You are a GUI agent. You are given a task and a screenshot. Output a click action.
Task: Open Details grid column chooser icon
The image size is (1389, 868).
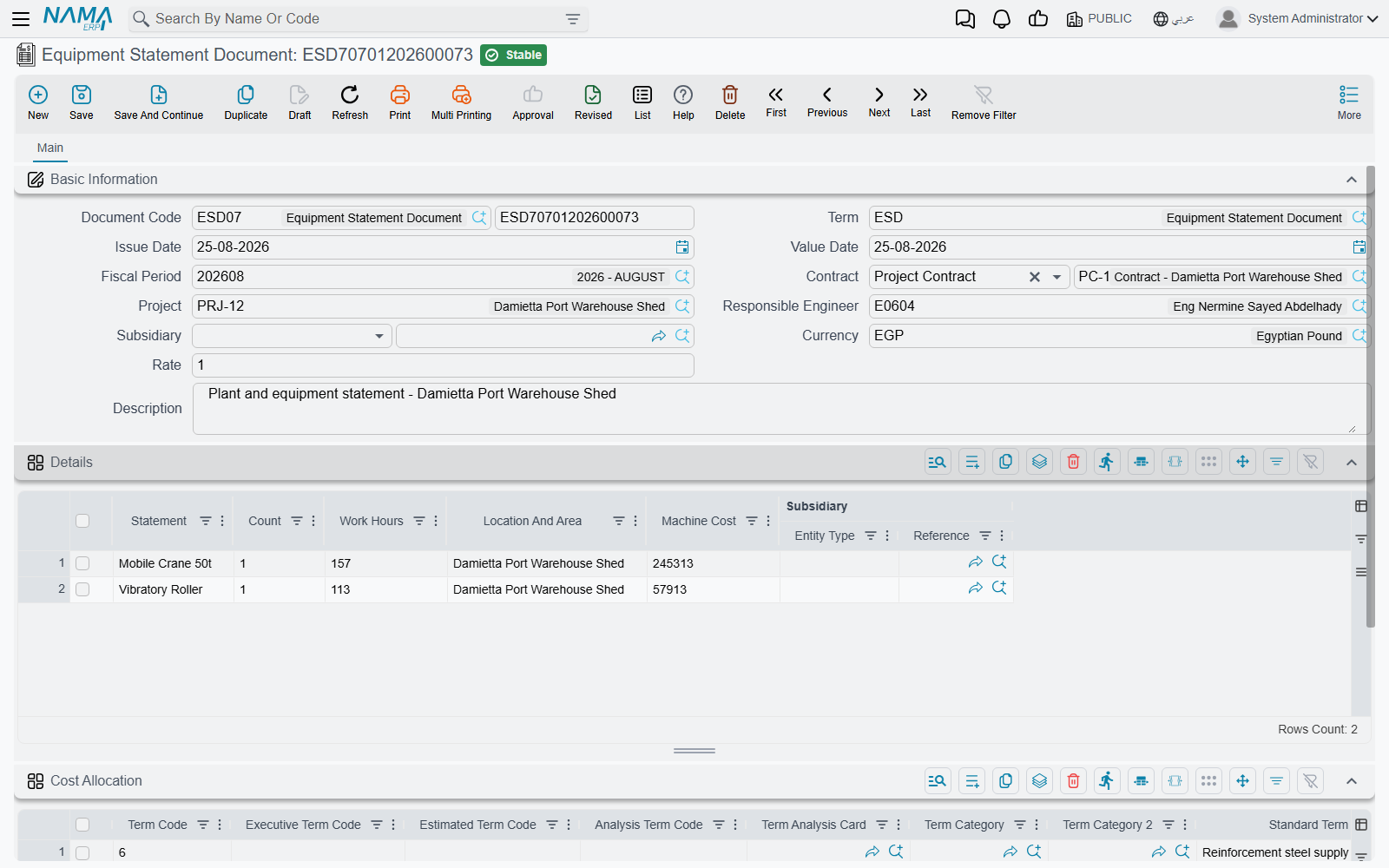[x=1361, y=506]
